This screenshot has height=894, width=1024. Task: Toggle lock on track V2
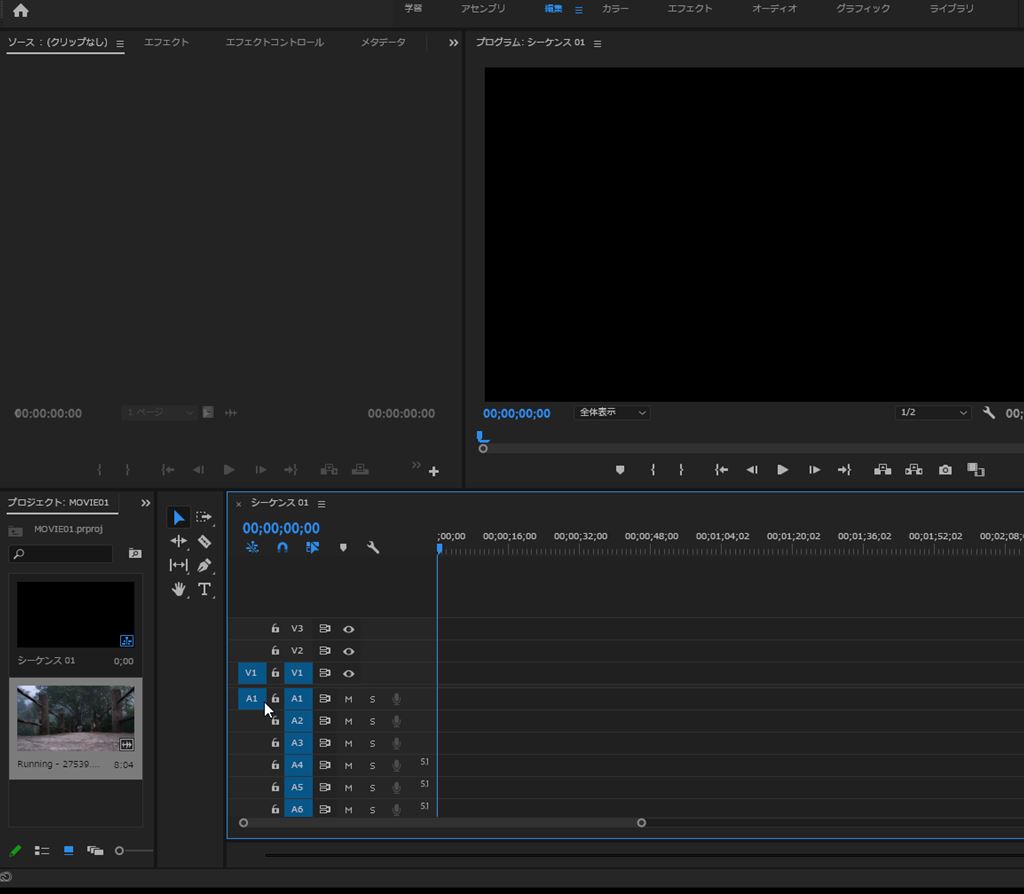(275, 651)
